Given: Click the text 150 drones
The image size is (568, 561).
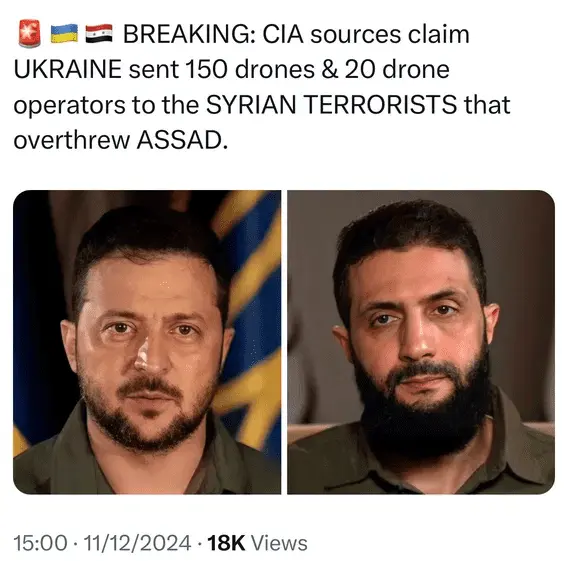Looking at the screenshot, I should click(x=250, y=69).
